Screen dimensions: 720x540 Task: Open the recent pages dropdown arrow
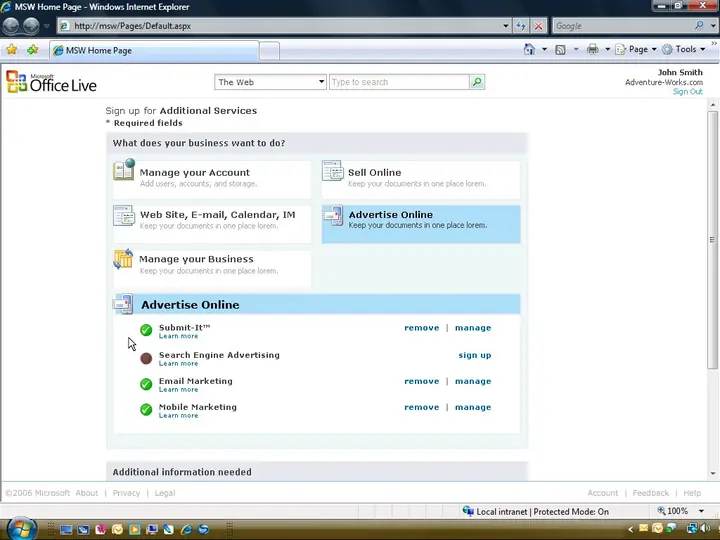[x=46, y=26]
